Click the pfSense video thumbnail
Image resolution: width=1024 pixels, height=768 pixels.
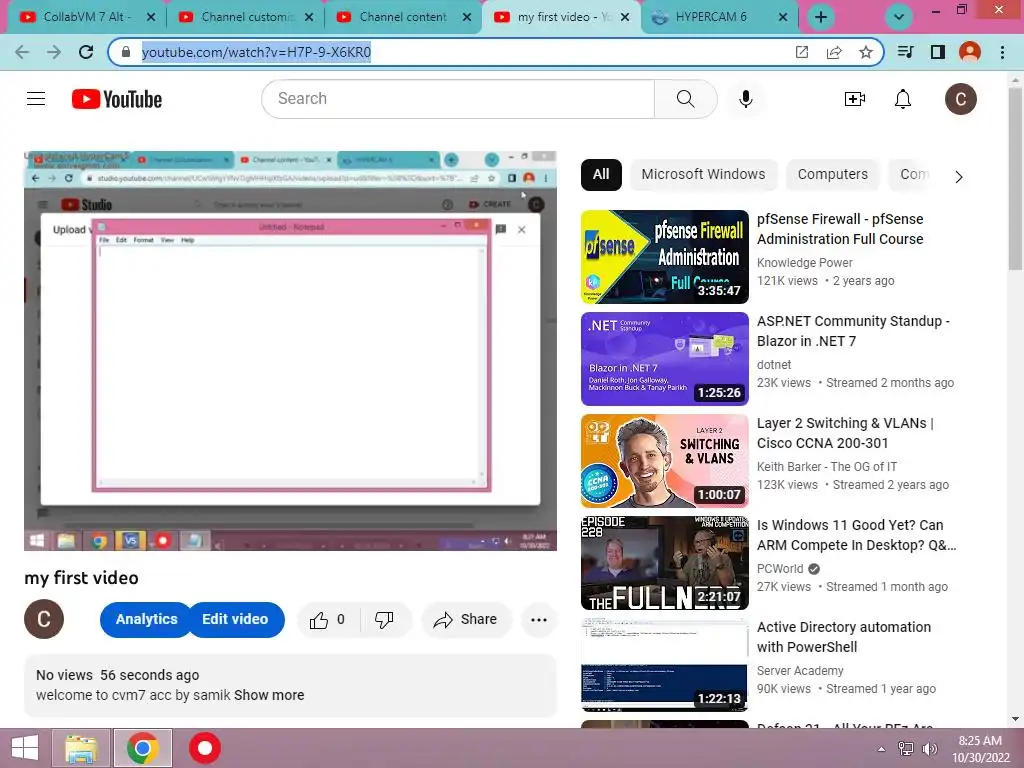665,257
